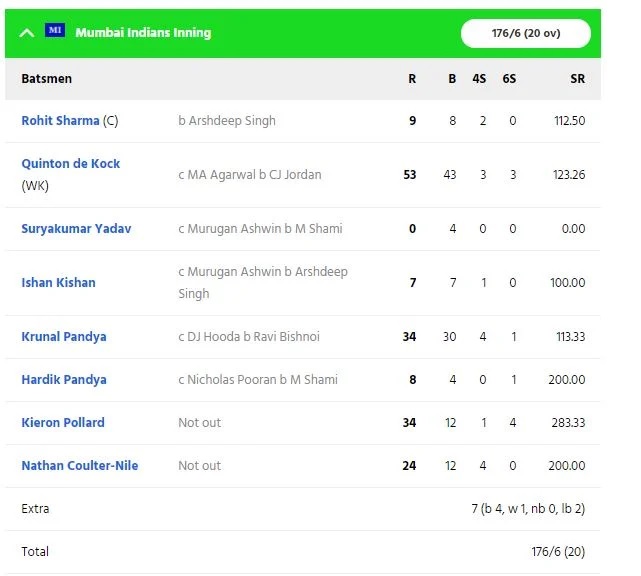Viewport: 641px width, 576px height.
Task: Click the 176/6 (20 ov) score pill
Action: 525,33
